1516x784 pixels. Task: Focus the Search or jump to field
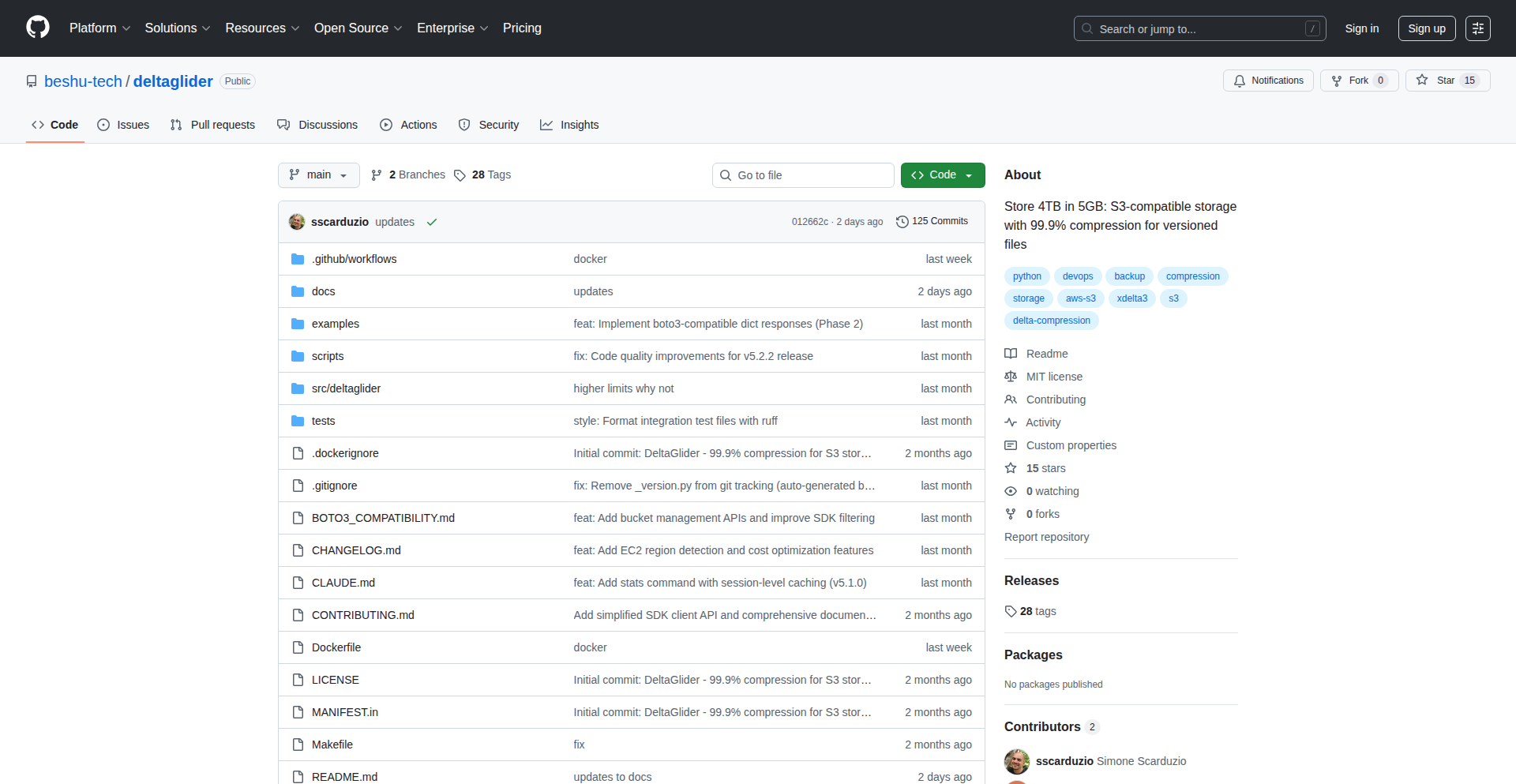(1199, 28)
